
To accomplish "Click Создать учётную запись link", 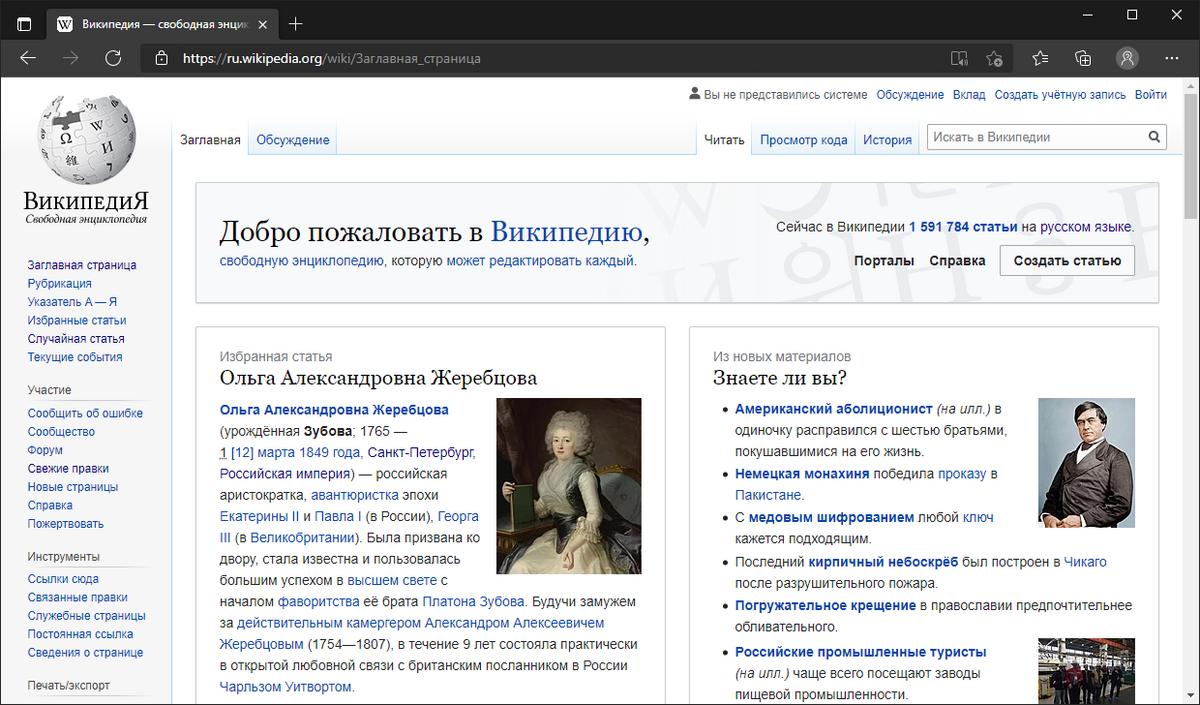I will (x=1060, y=95).
